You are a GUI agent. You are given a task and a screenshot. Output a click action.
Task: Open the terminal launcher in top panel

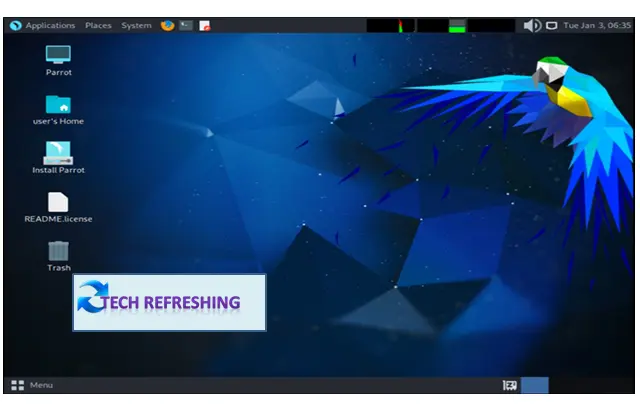pos(185,25)
